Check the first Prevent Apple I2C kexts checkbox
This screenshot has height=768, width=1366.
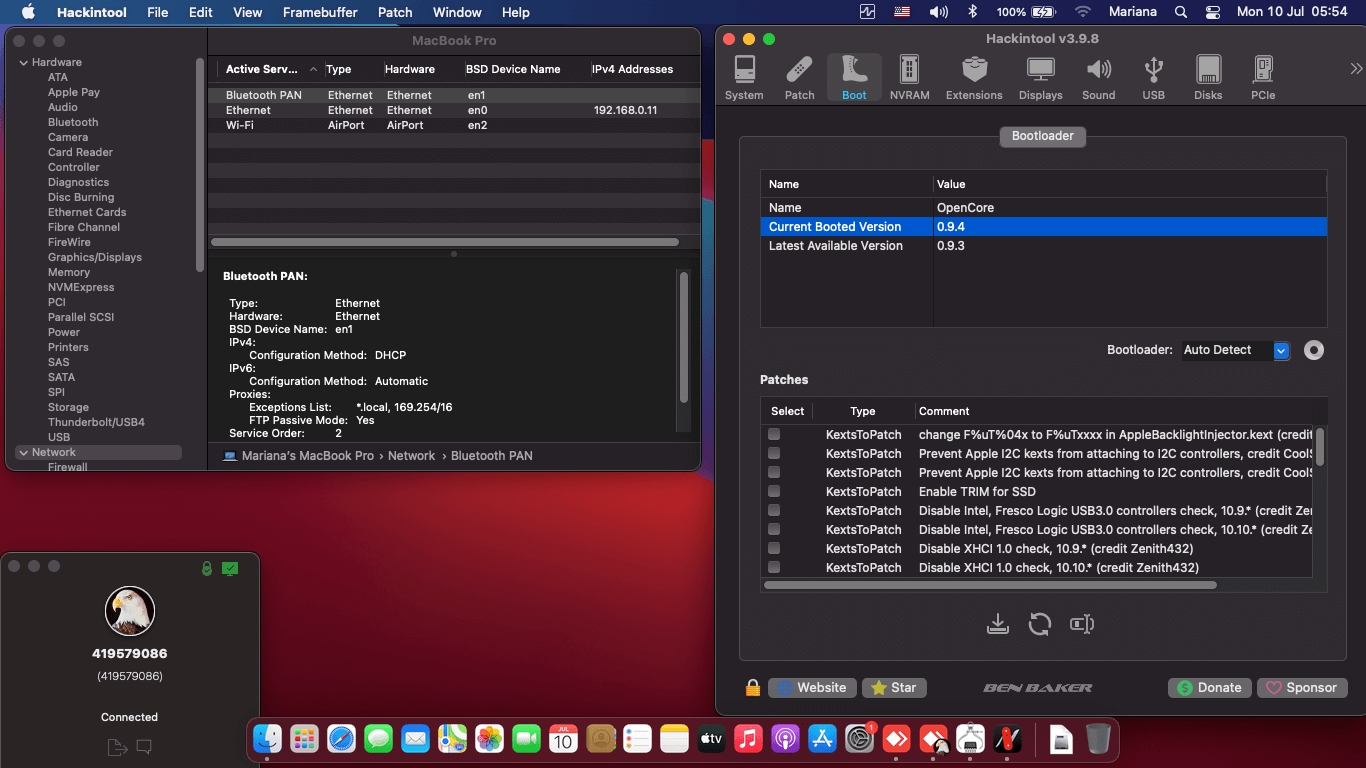coord(774,453)
